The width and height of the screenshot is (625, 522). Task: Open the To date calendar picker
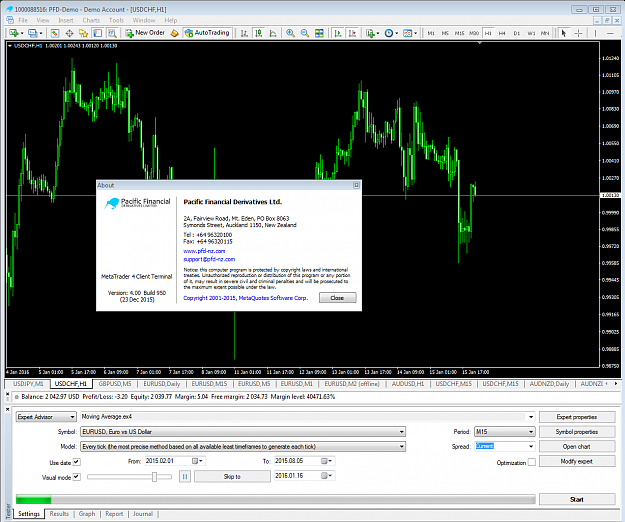[328, 461]
